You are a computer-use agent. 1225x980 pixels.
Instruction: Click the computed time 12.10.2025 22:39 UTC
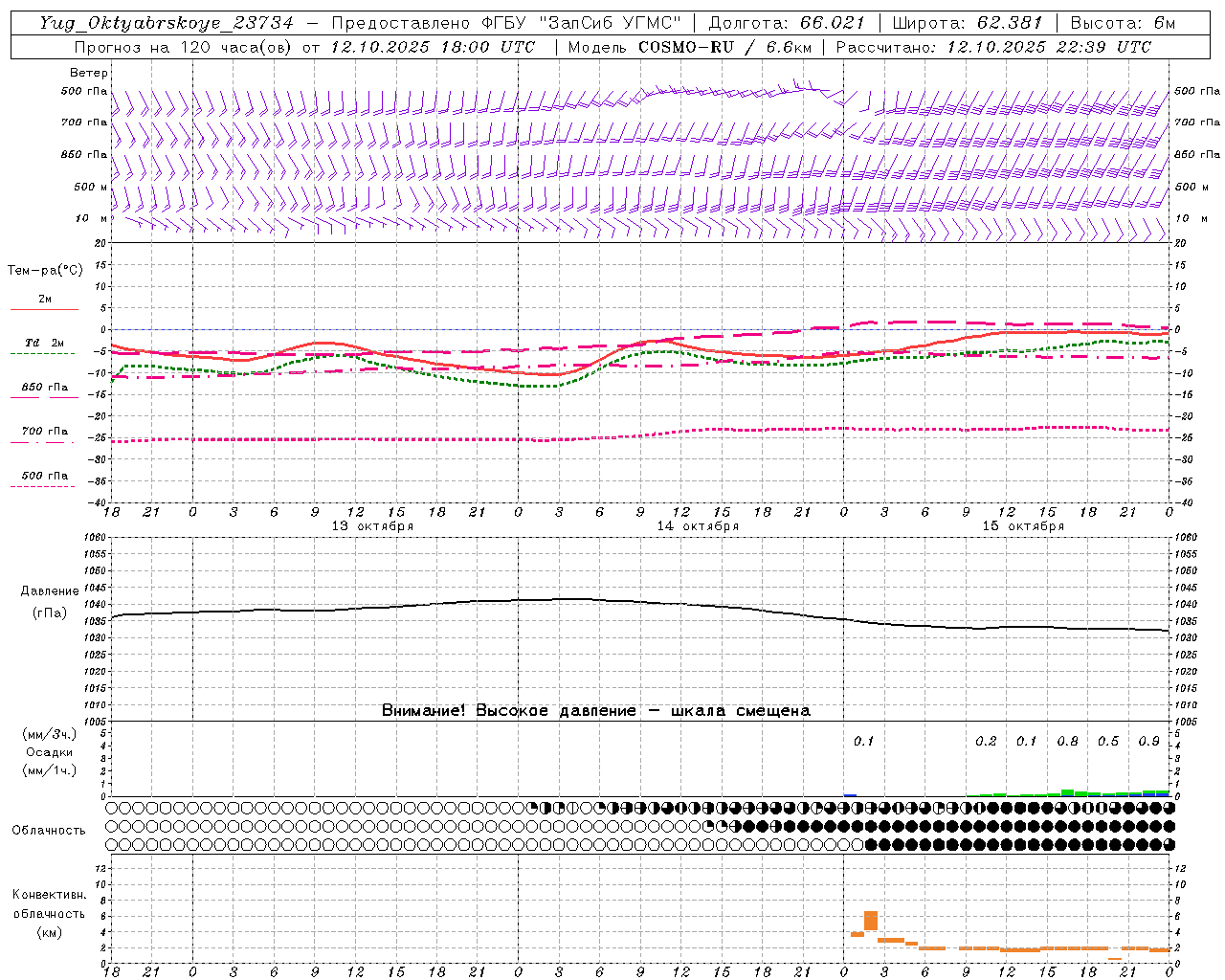pyautogui.click(x=1049, y=47)
